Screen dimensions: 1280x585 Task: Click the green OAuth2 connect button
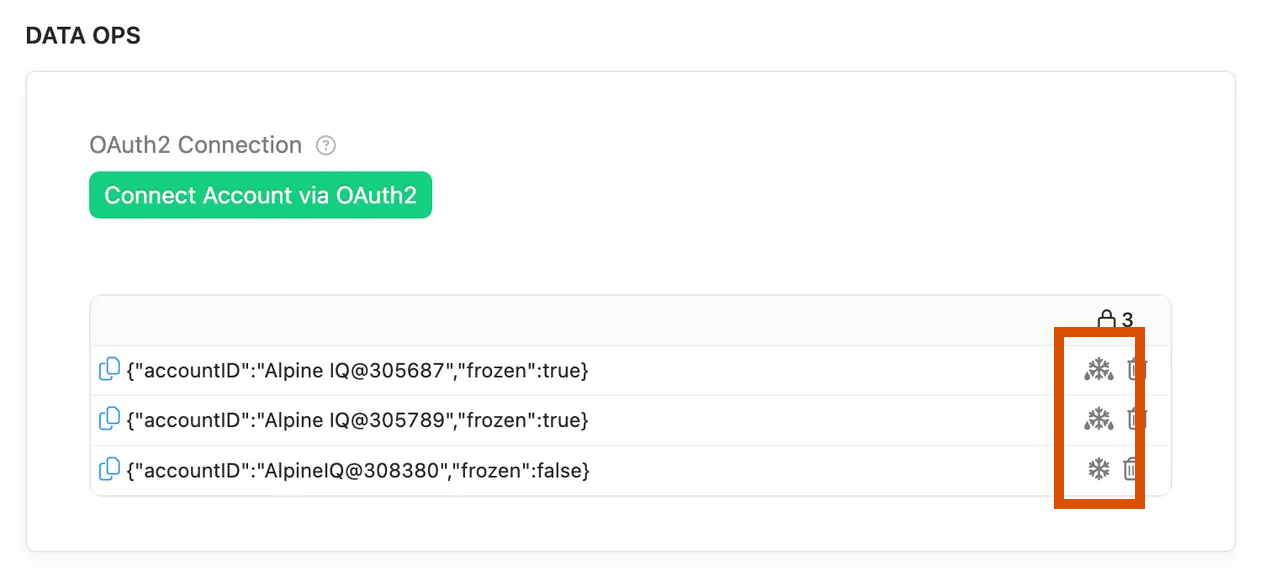pyautogui.click(x=260, y=195)
